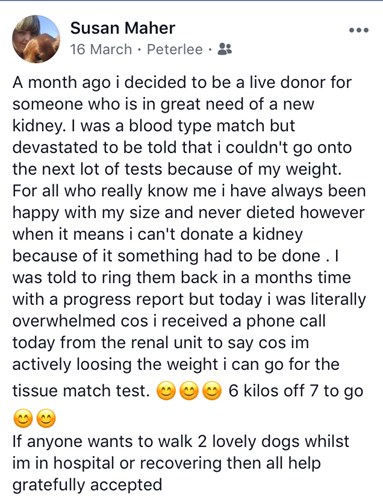Click the line "actively loosing the weight"

(x=176, y=364)
